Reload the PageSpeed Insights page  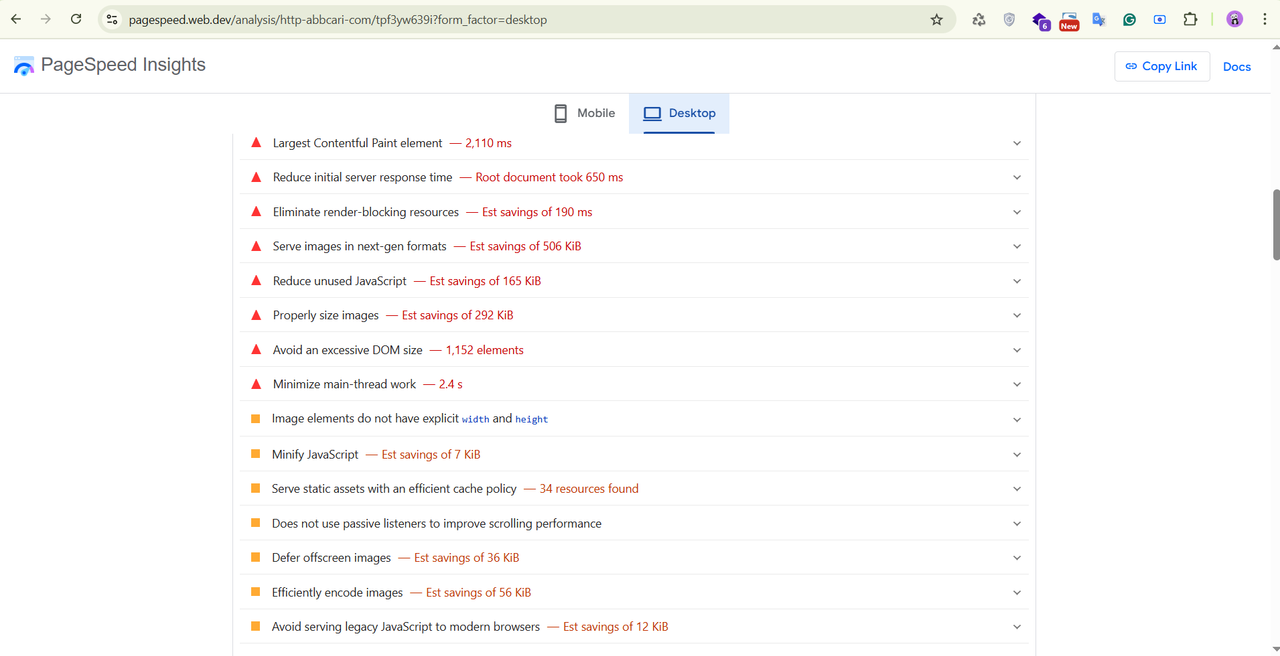pyautogui.click(x=76, y=19)
